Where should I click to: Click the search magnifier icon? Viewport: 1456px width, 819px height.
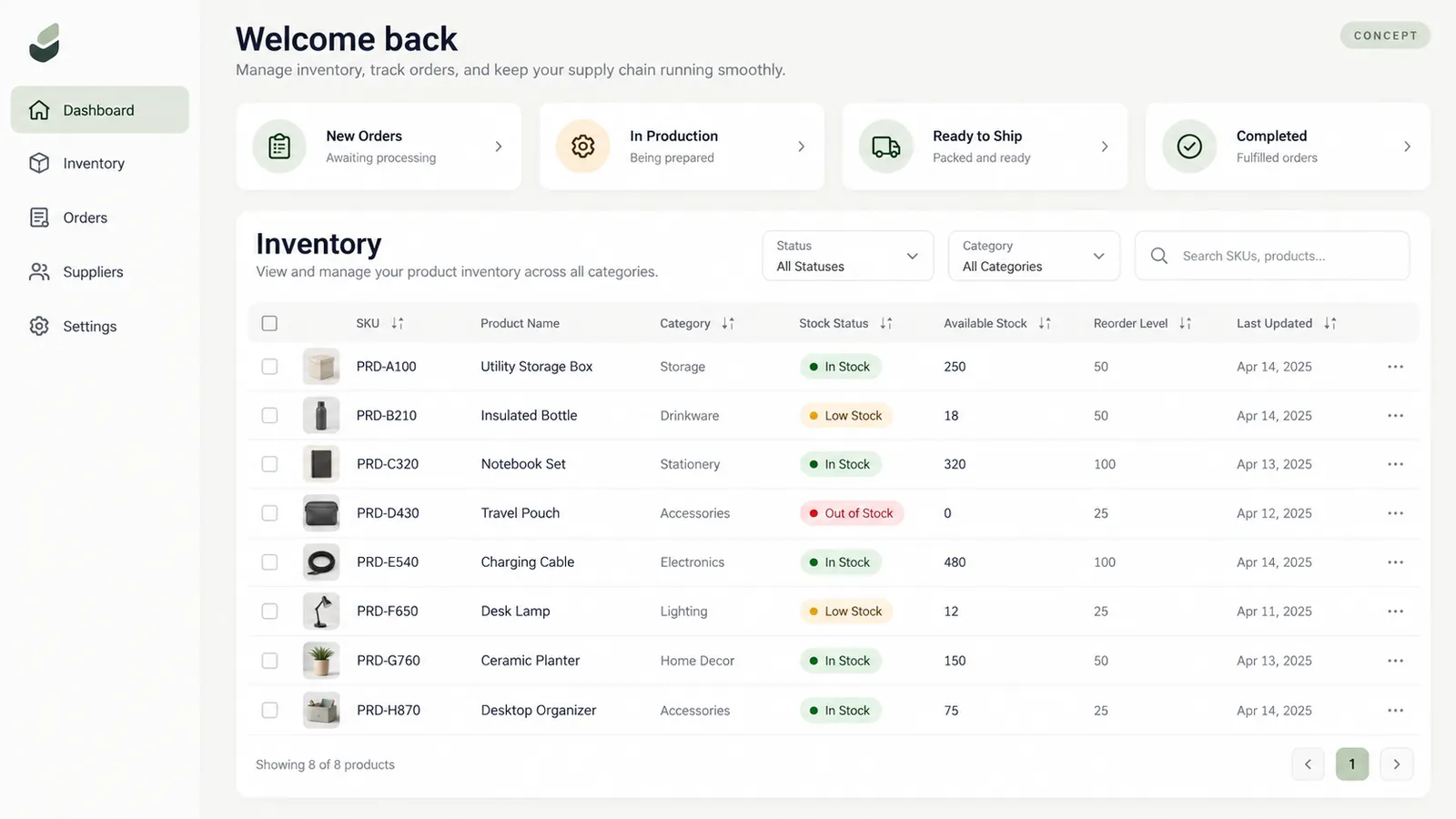click(x=1159, y=256)
